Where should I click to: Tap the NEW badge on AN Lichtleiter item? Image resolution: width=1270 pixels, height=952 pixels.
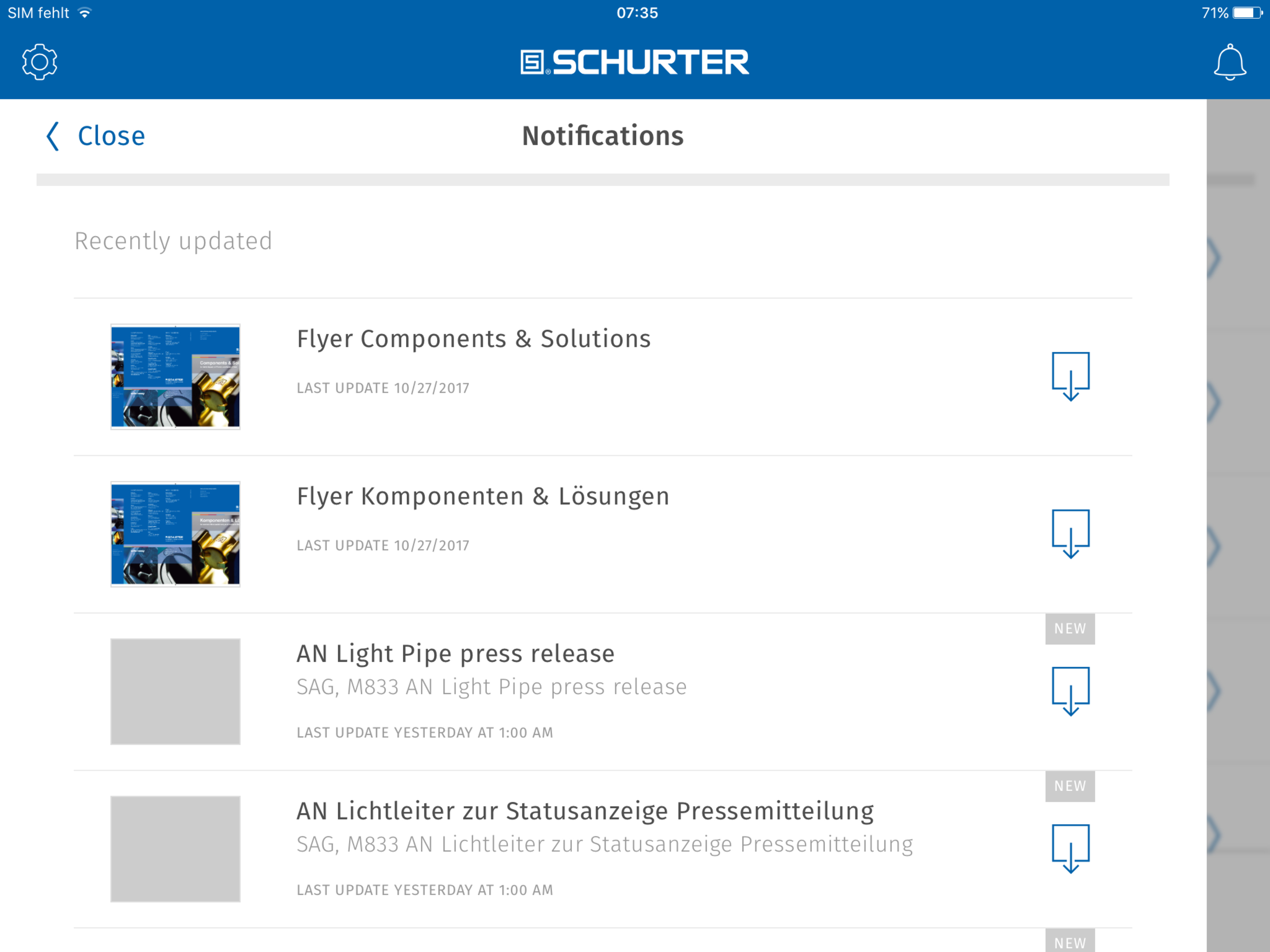coord(1070,786)
